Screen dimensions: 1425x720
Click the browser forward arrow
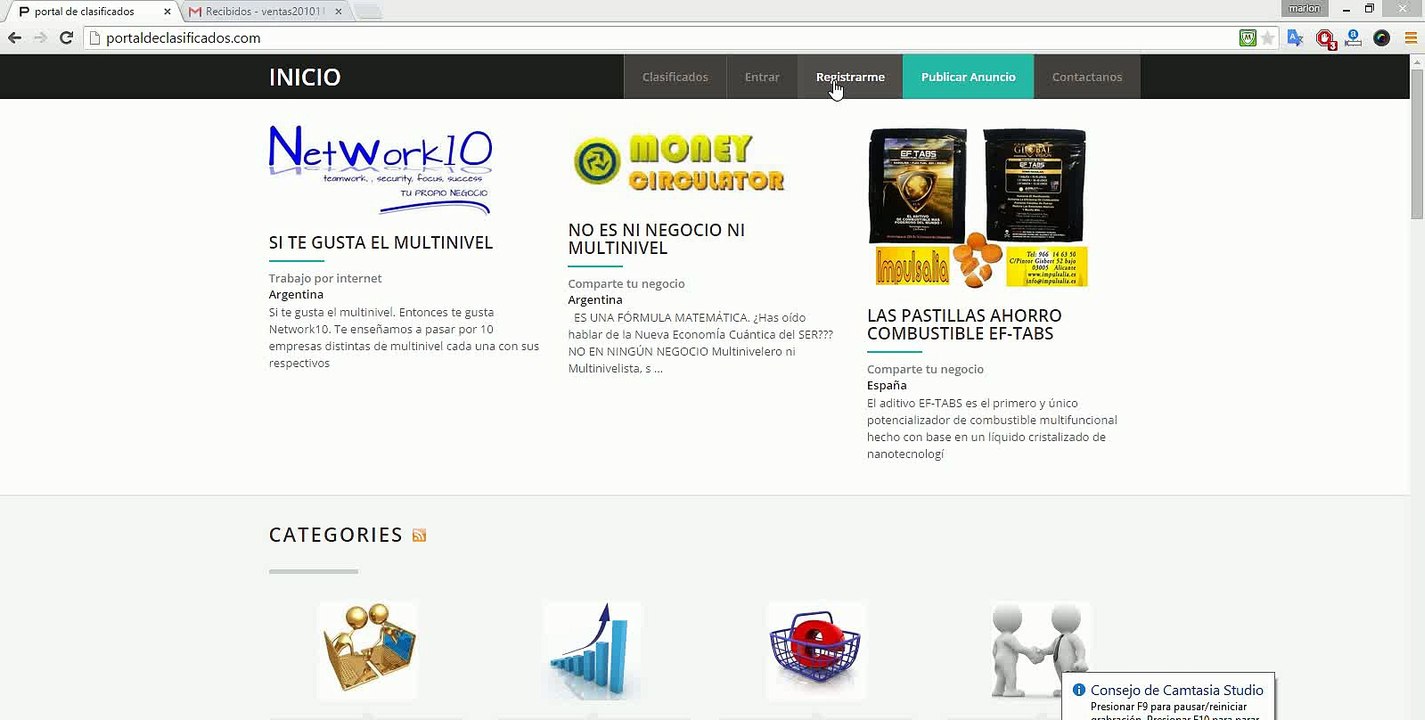point(40,38)
